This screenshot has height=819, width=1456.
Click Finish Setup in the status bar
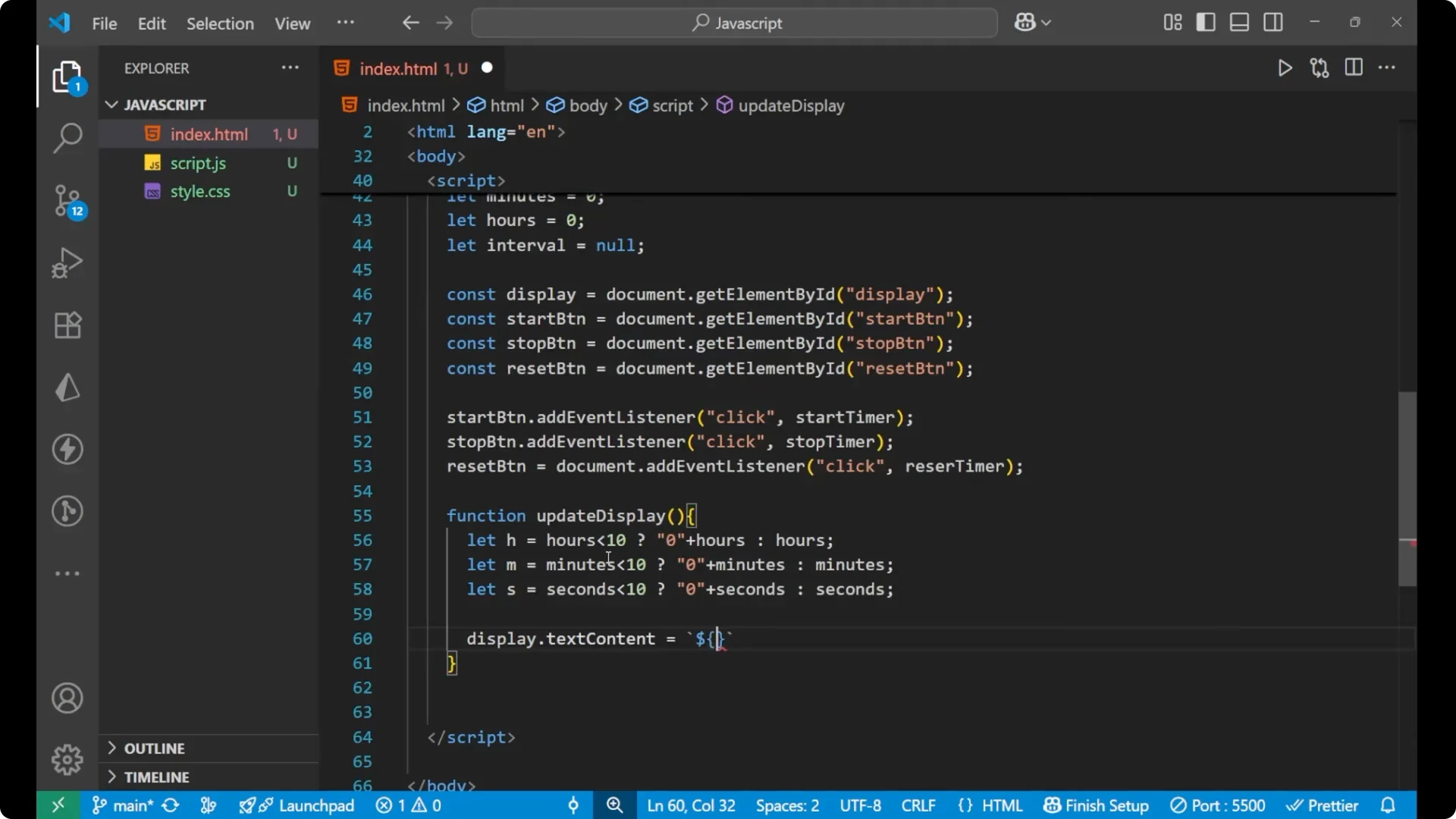(x=1095, y=805)
